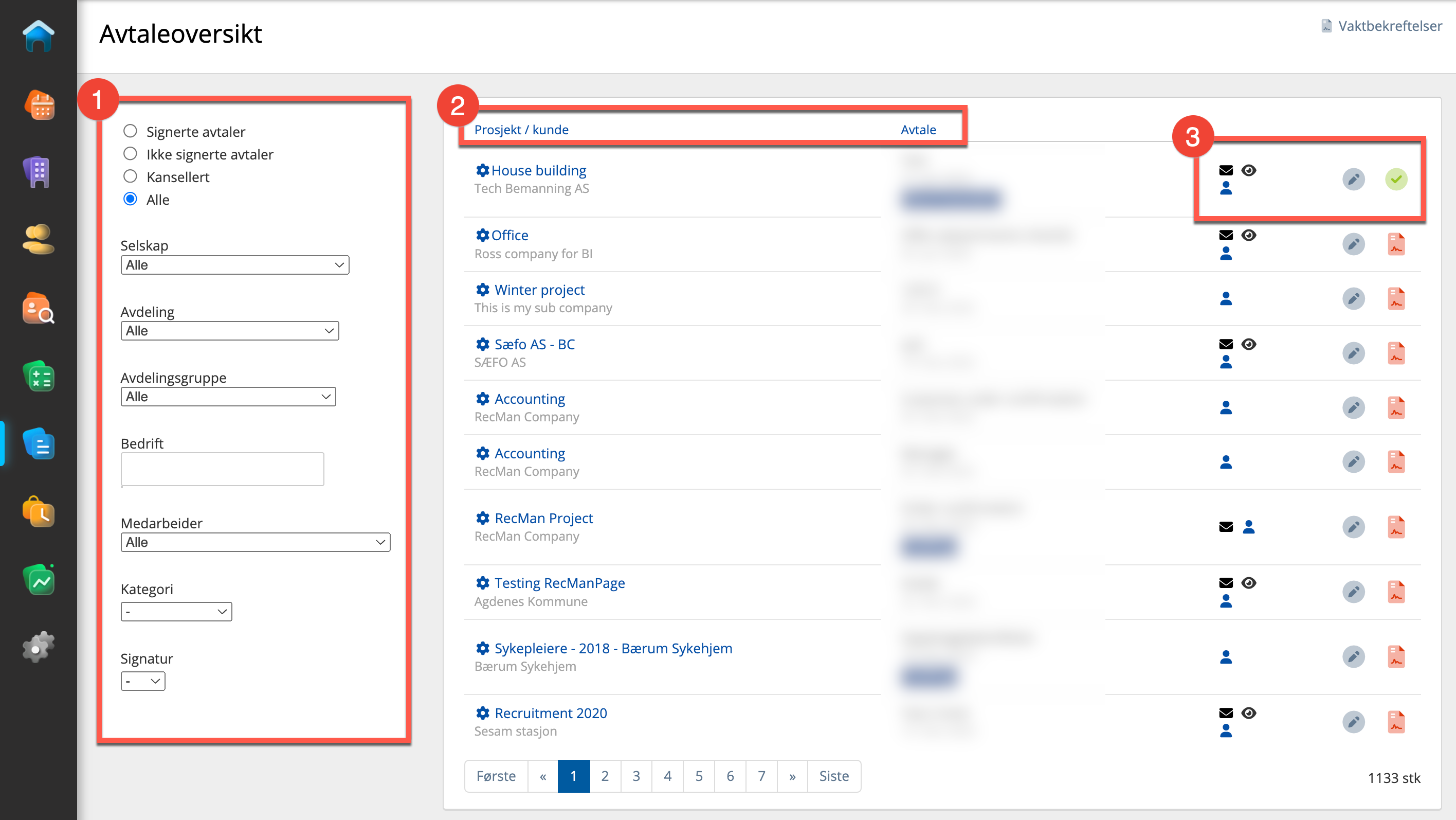Open the Medarbeider dropdown
1456x820 pixels.
(255, 542)
